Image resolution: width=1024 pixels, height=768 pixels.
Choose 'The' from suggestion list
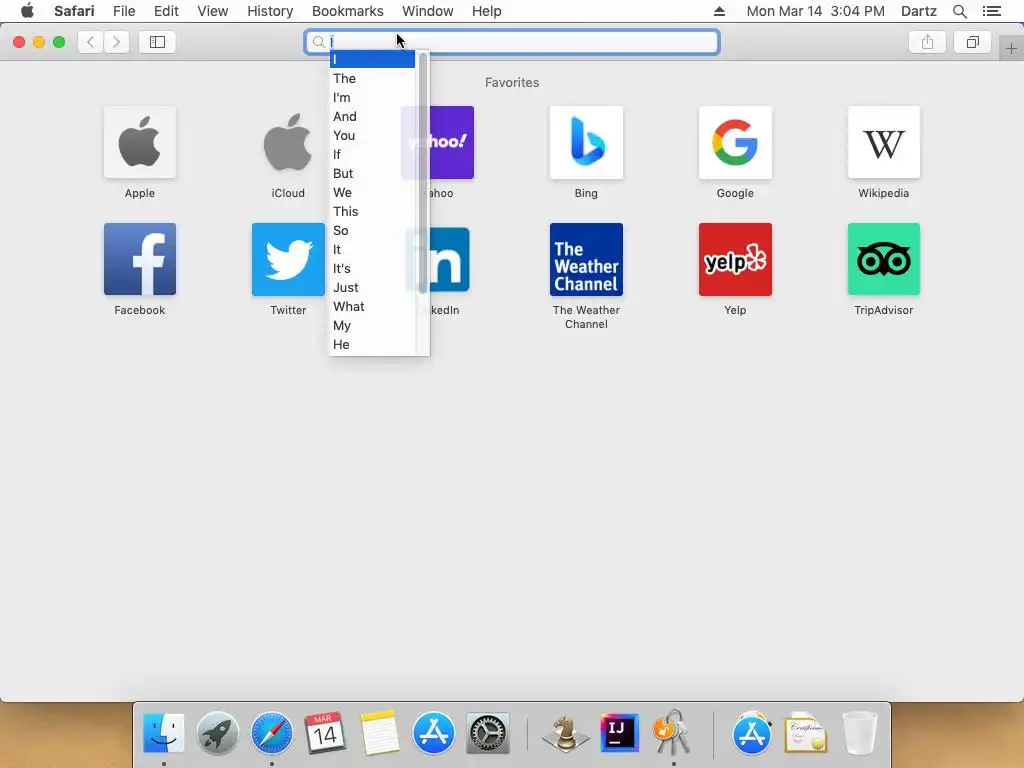click(372, 78)
